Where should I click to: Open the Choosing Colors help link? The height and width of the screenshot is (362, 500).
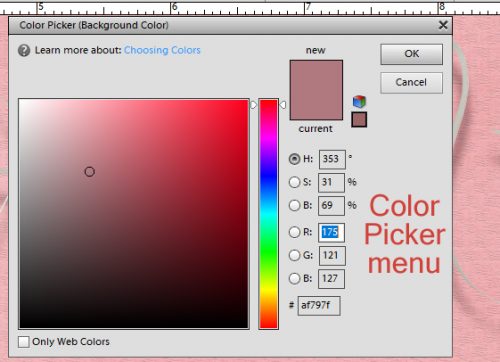click(162, 50)
